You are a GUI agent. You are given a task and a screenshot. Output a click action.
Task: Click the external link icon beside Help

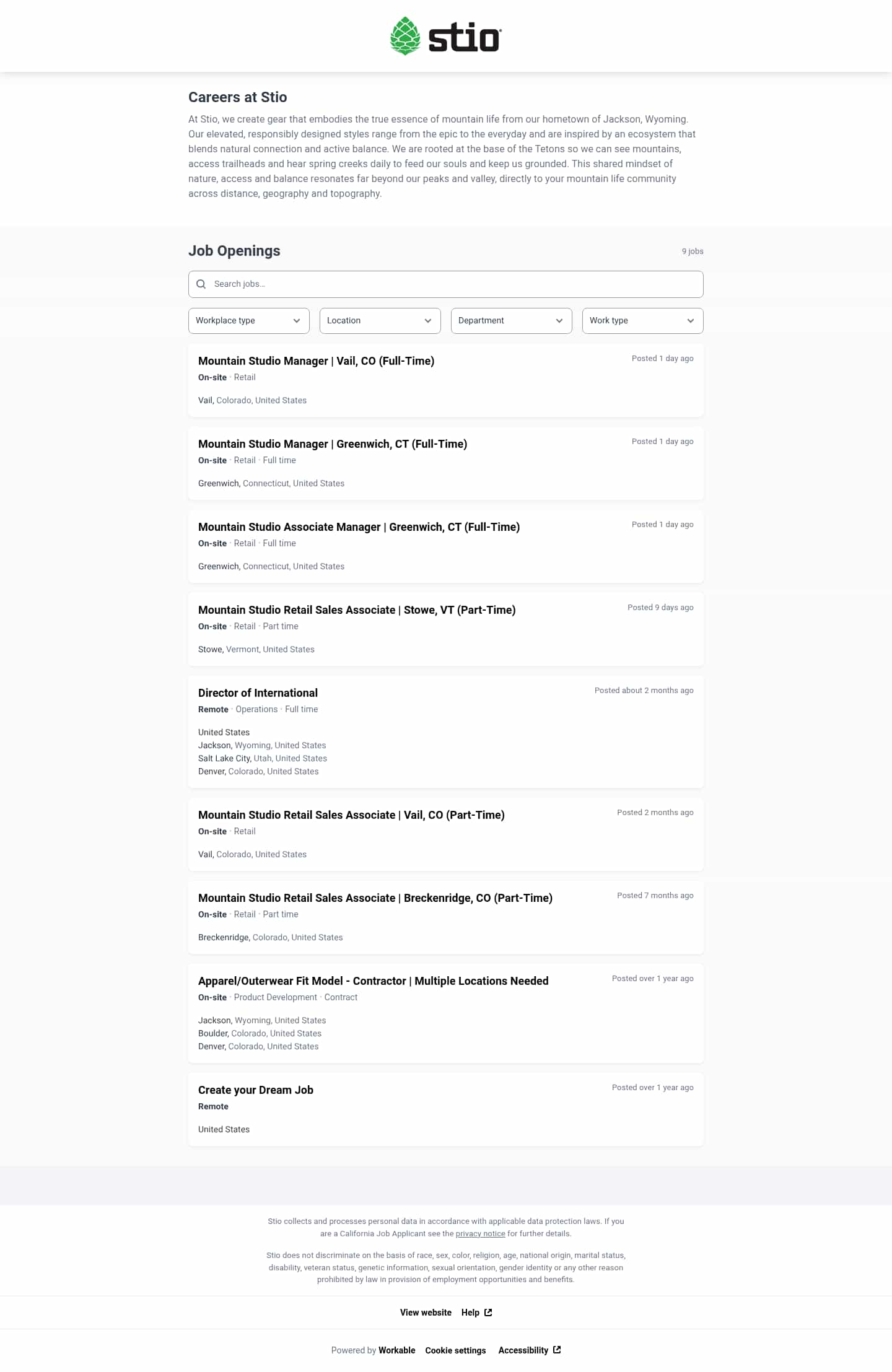(488, 1312)
